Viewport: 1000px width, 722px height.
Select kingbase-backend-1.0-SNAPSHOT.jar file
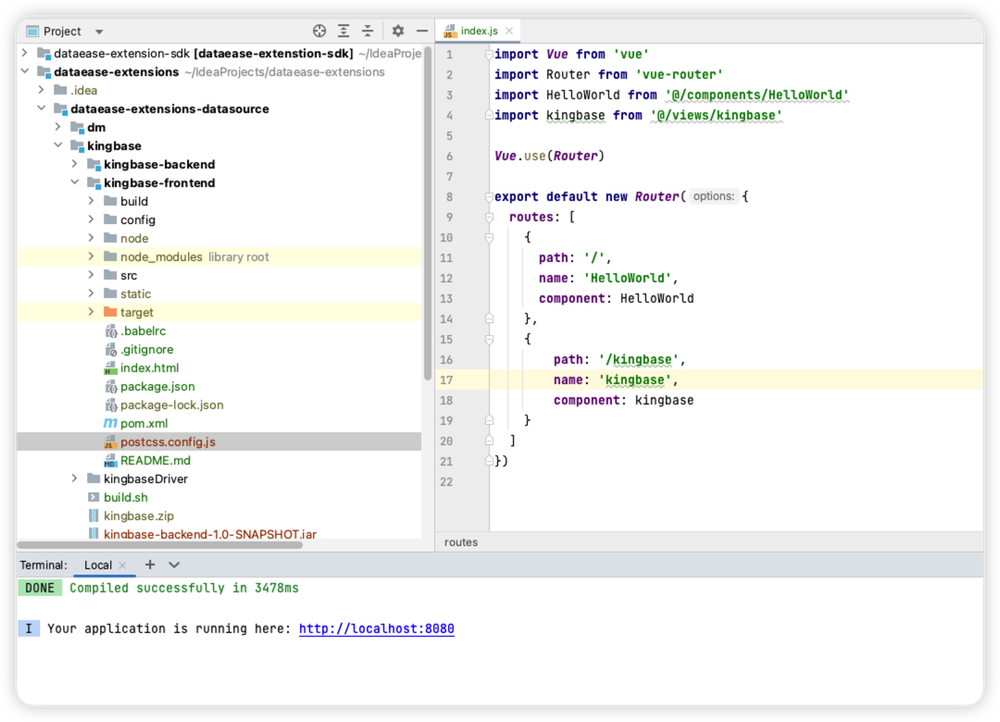pyautogui.click(x=210, y=534)
